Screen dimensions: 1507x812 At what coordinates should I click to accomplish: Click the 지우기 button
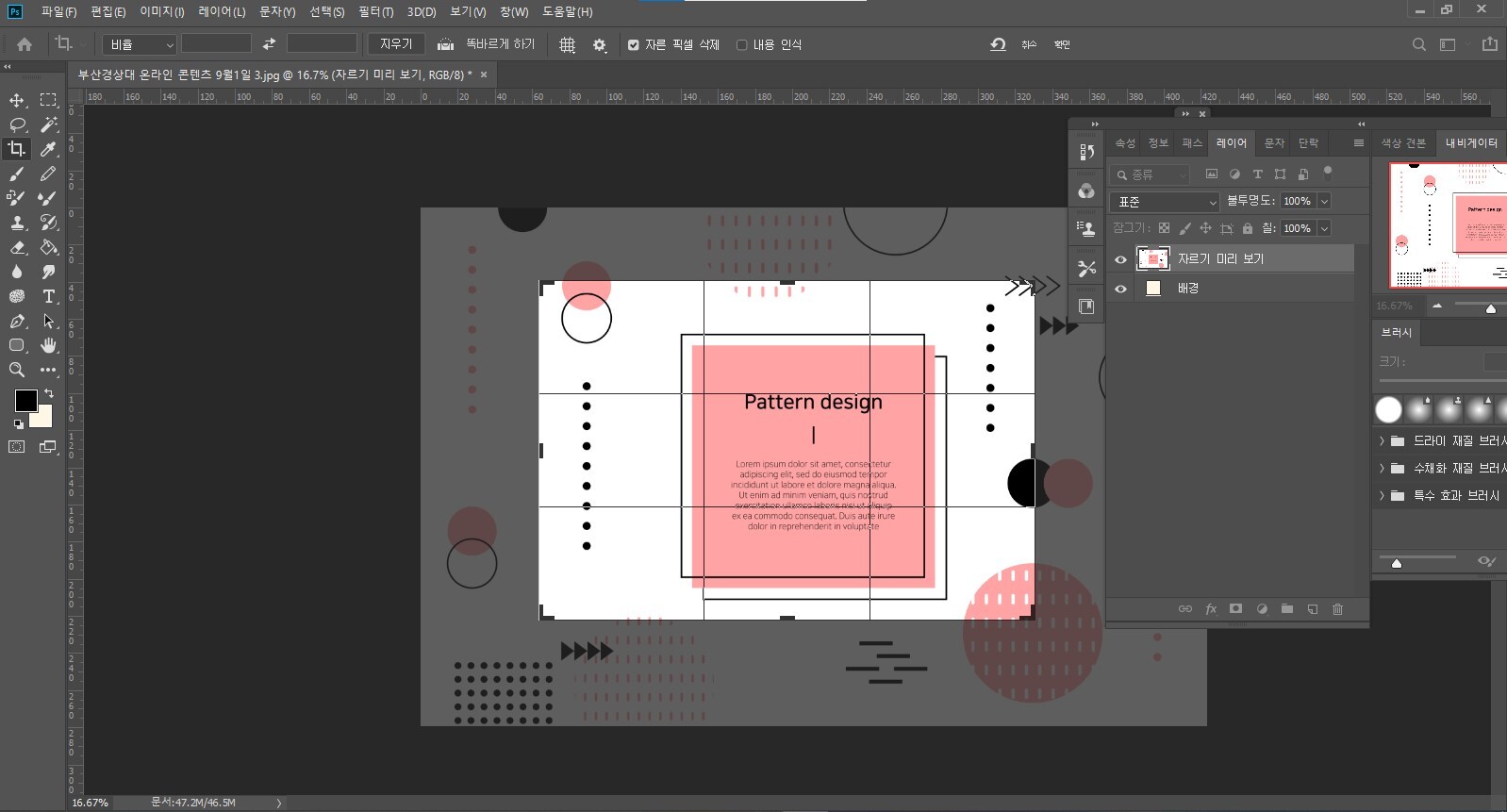point(396,44)
